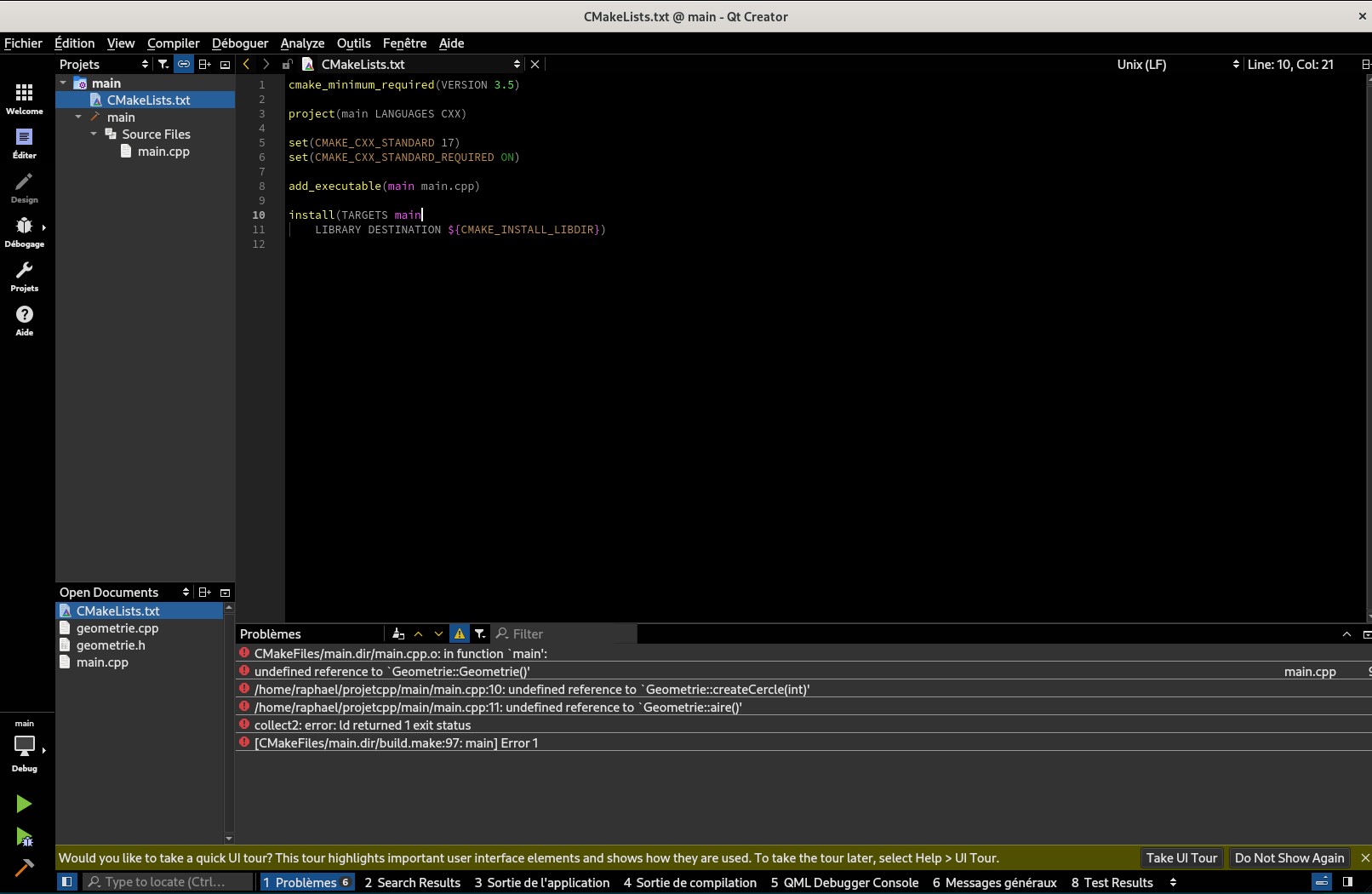Open the Compiler menu
The image size is (1372, 894).
pos(173,43)
